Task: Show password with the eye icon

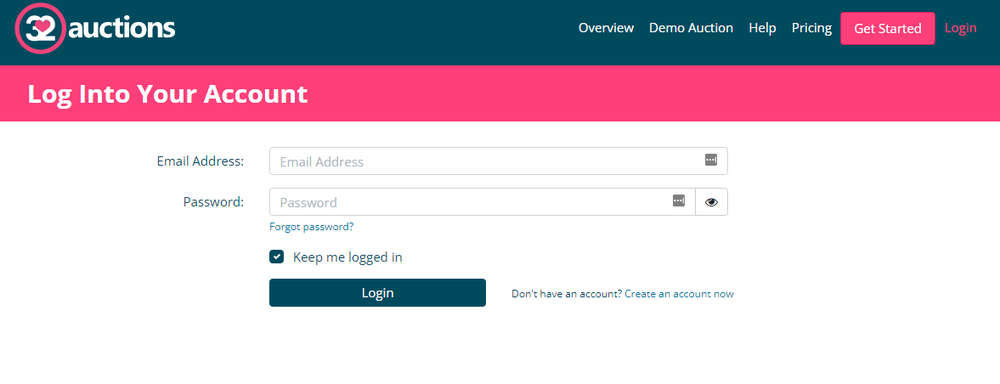Action: point(712,202)
